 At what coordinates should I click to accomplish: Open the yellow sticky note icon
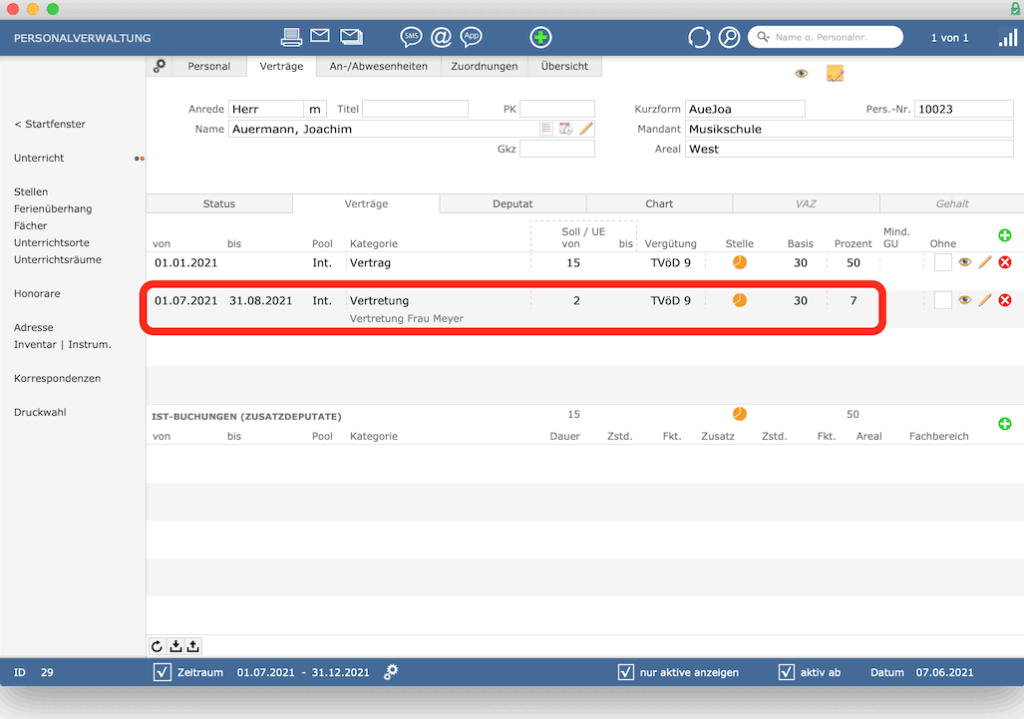tap(835, 74)
